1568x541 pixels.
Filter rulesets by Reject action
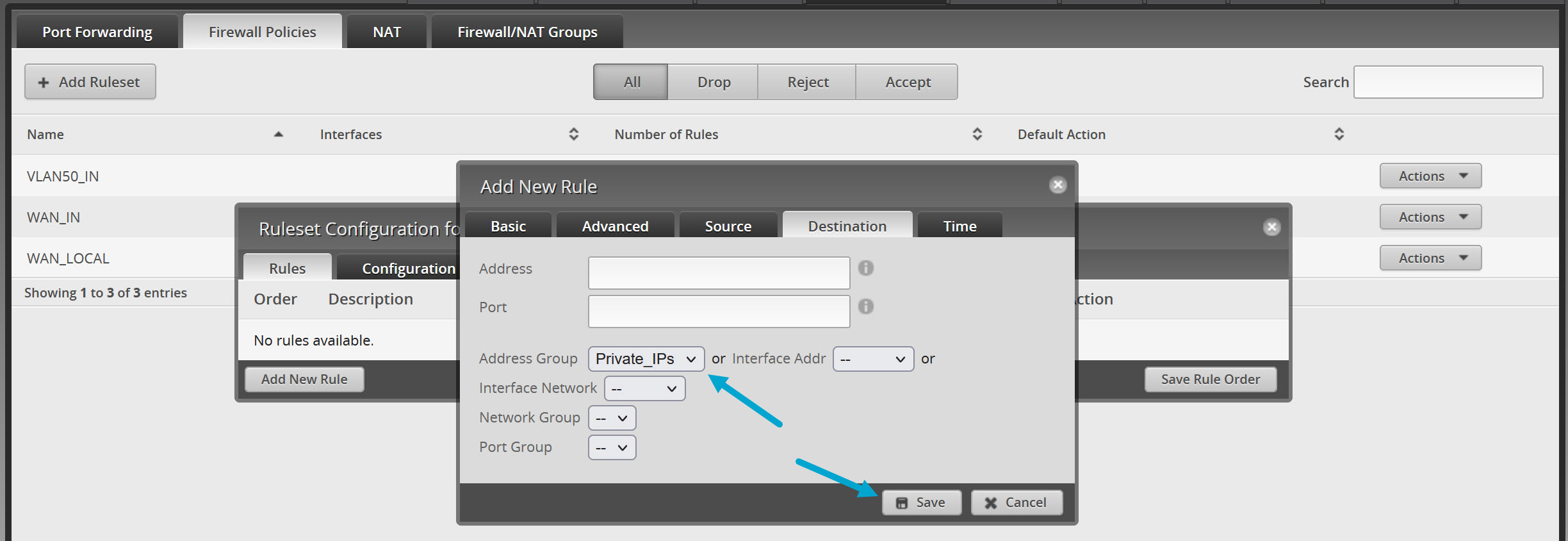(807, 82)
